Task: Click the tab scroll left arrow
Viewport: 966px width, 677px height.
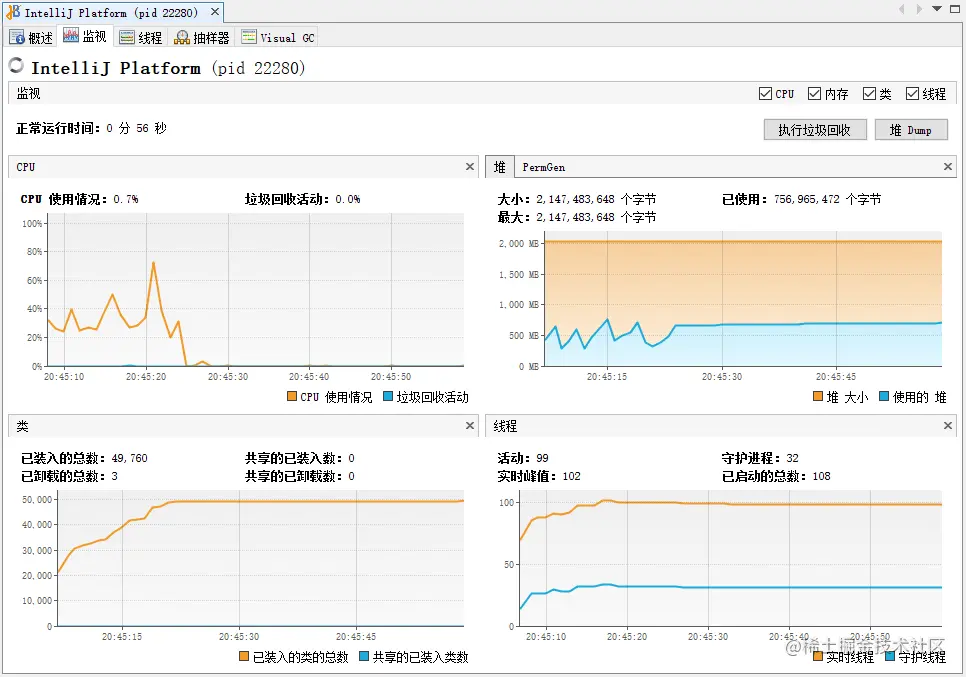Action: (902, 9)
